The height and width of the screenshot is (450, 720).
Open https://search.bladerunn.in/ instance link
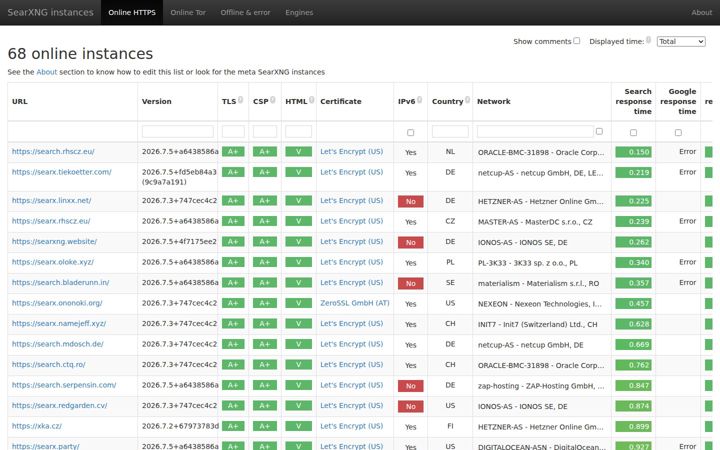coord(61,282)
